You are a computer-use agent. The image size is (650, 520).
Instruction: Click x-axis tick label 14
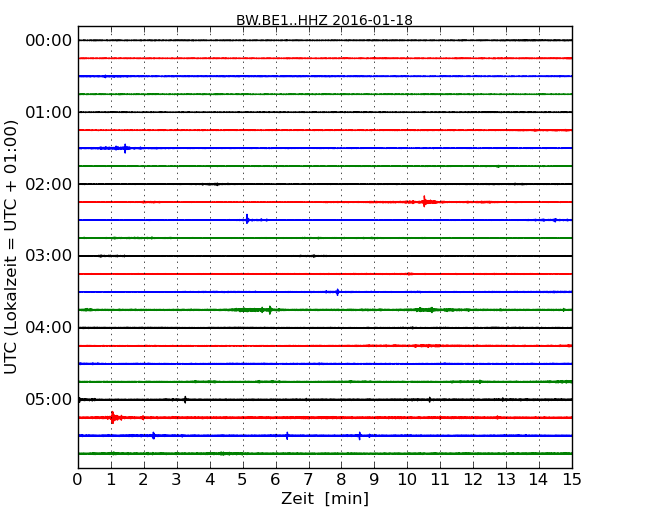[539, 480]
